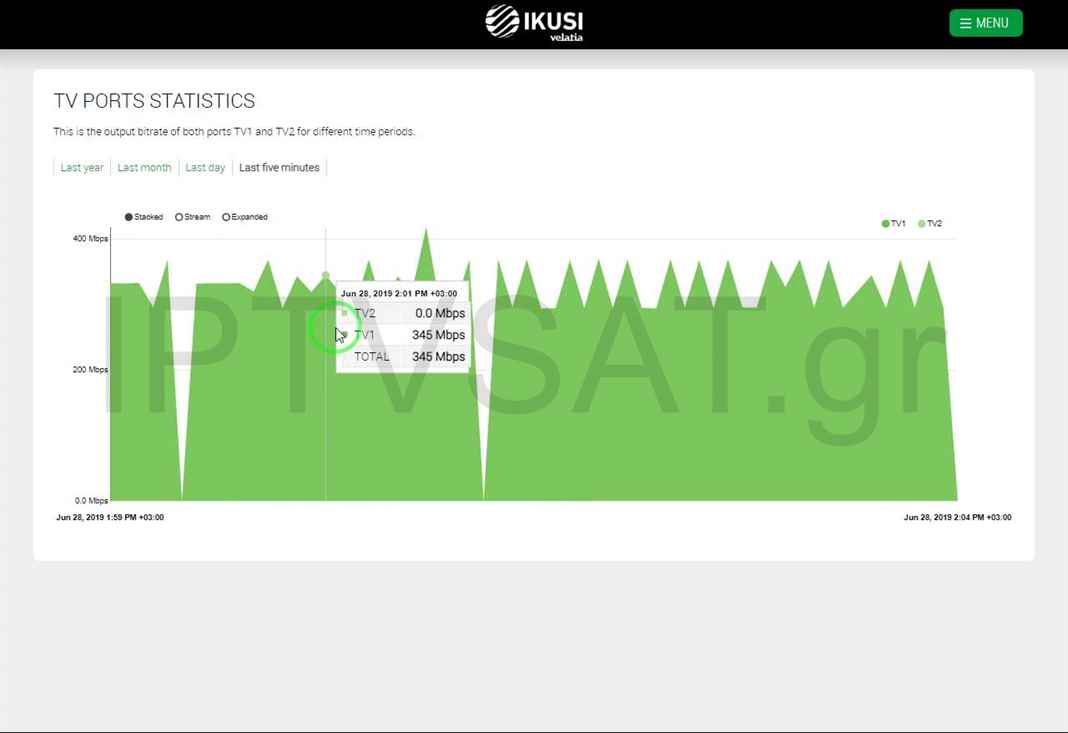Click the 0.0 Mbps axis label
Viewport: 1068px width, 733px height.
tap(91, 501)
